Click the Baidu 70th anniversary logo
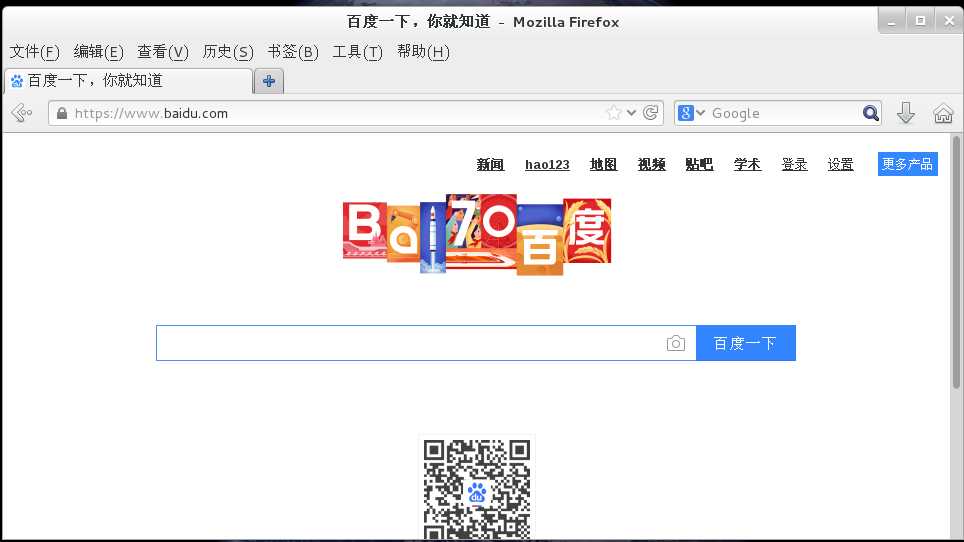Image resolution: width=964 pixels, height=542 pixels. [x=476, y=234]
